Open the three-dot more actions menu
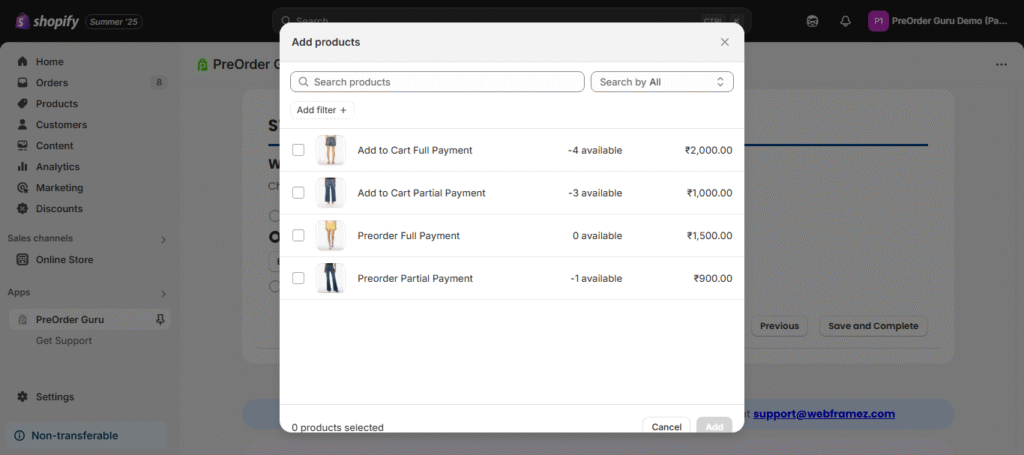 [x=1001, y=65]
